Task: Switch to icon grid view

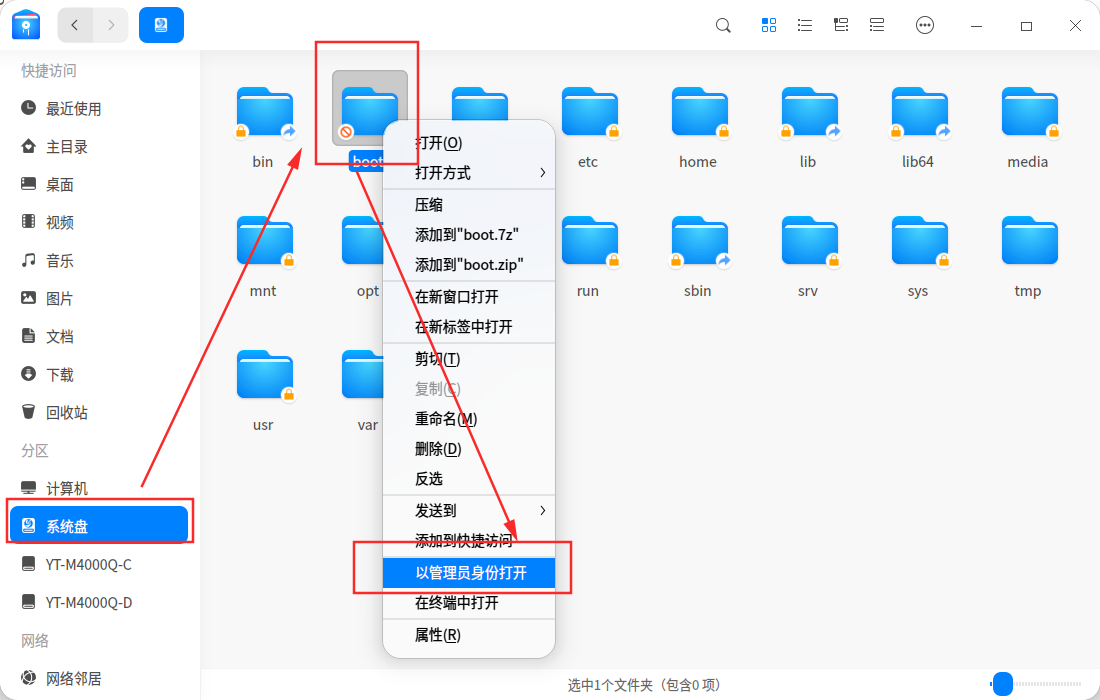Action: pyautogui.click(x=769, y=25)
